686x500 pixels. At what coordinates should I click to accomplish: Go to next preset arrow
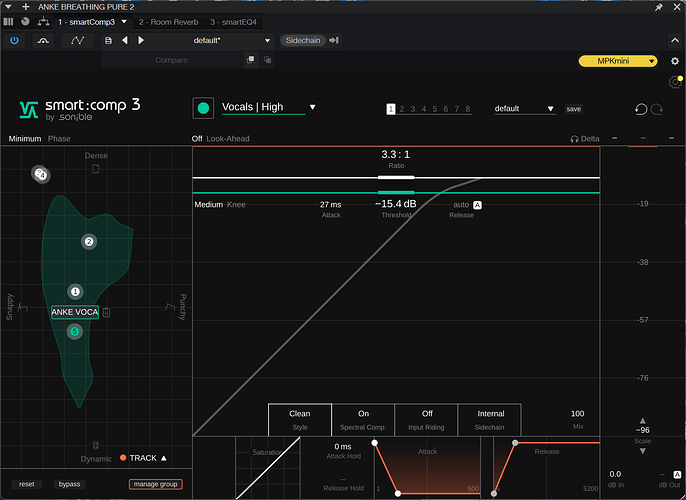point(141,40)
